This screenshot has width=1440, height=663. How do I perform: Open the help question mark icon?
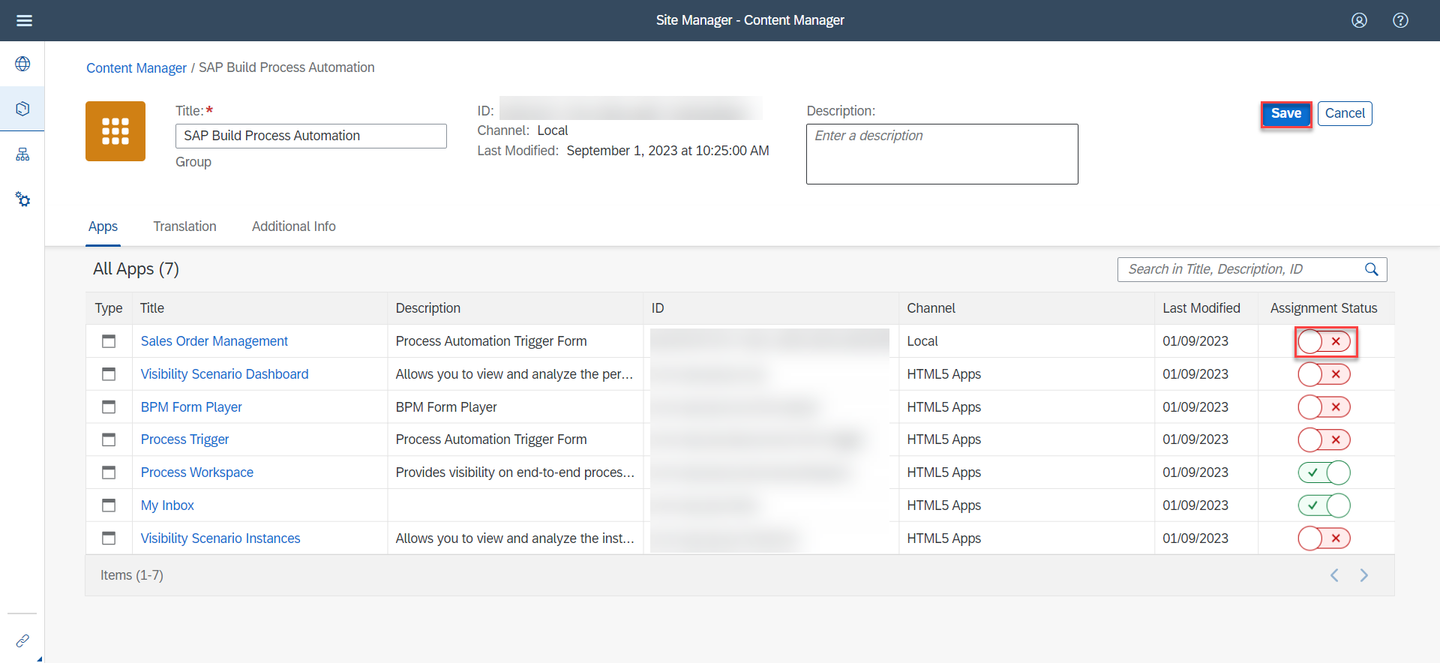click(x=1401, y=20)
